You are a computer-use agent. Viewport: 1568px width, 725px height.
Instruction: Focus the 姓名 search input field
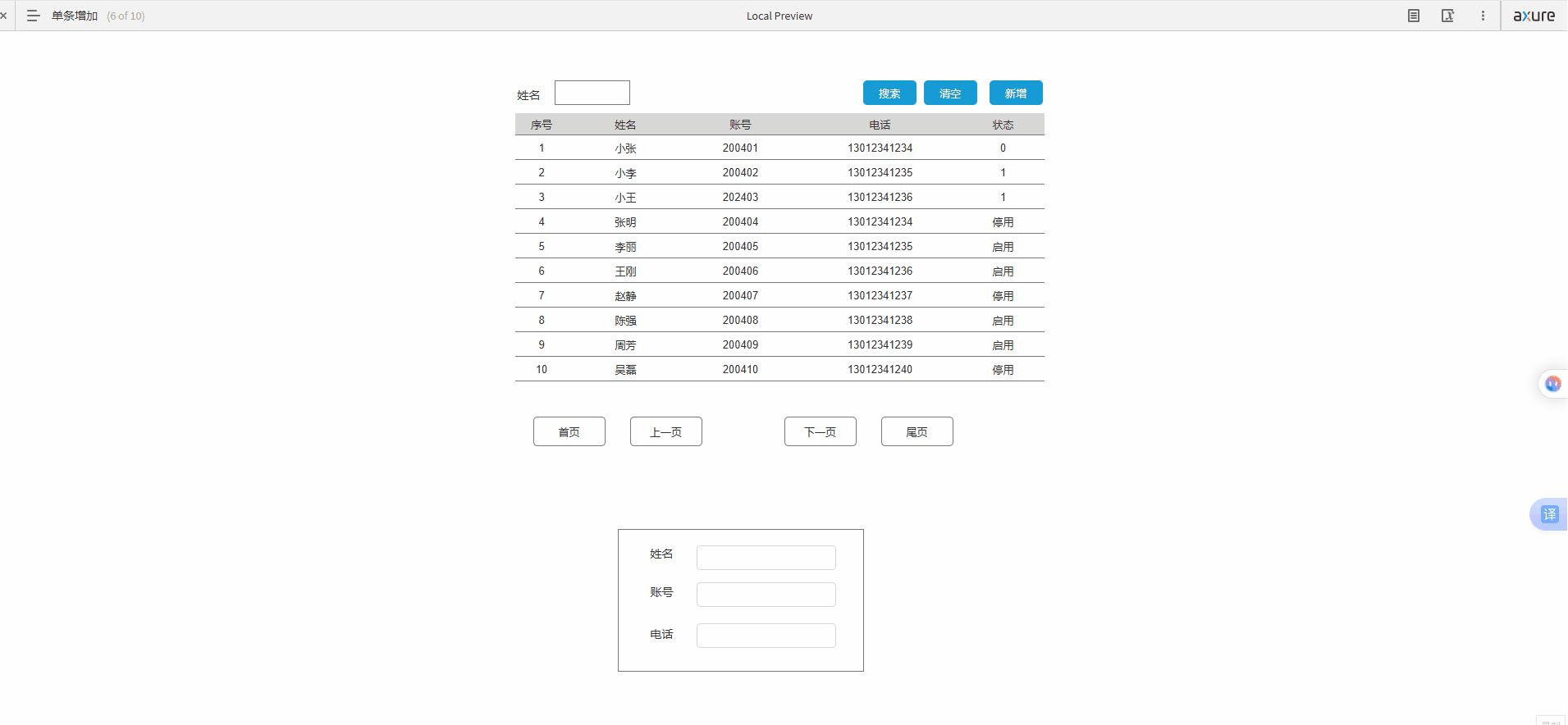coord(592,93)
